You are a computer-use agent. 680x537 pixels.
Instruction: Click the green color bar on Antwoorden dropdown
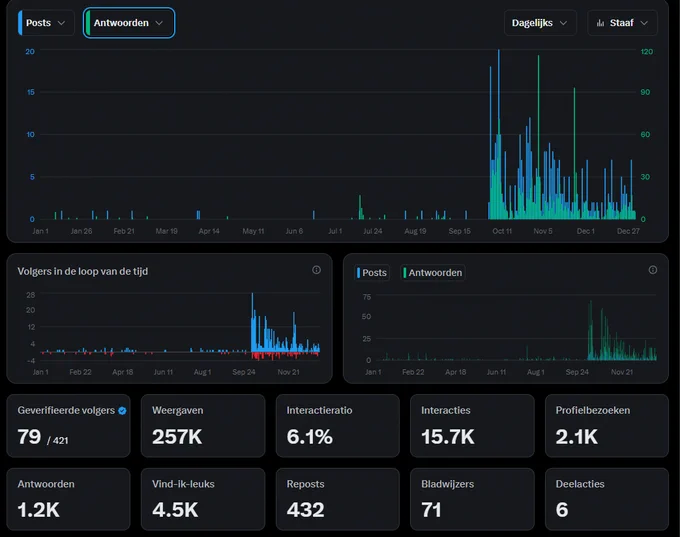click(x=88, y=23)
